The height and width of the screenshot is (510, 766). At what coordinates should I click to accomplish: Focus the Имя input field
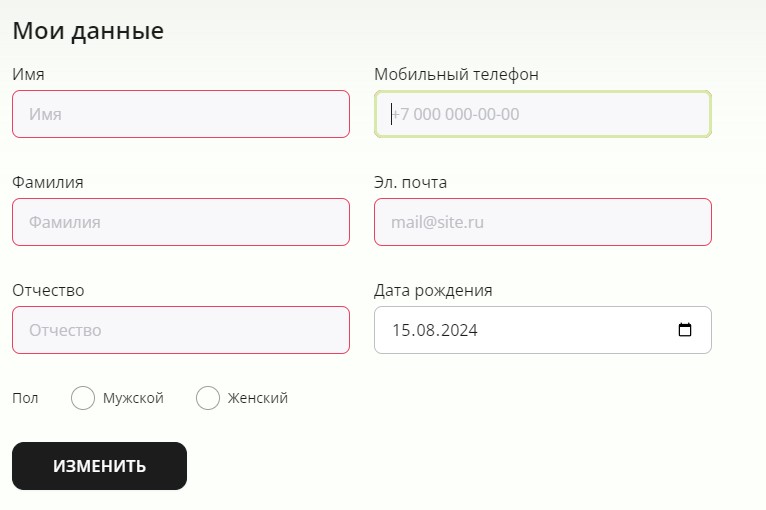coord(181,114)
